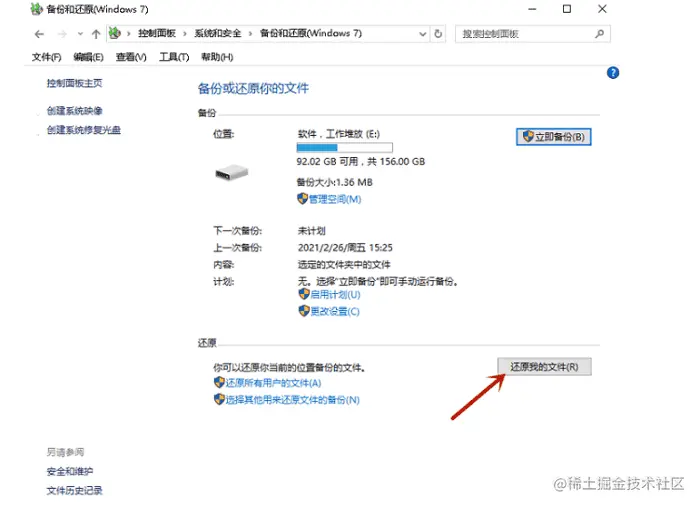Click shield icon beside 还原所有用户的文件

coord(219,382)
